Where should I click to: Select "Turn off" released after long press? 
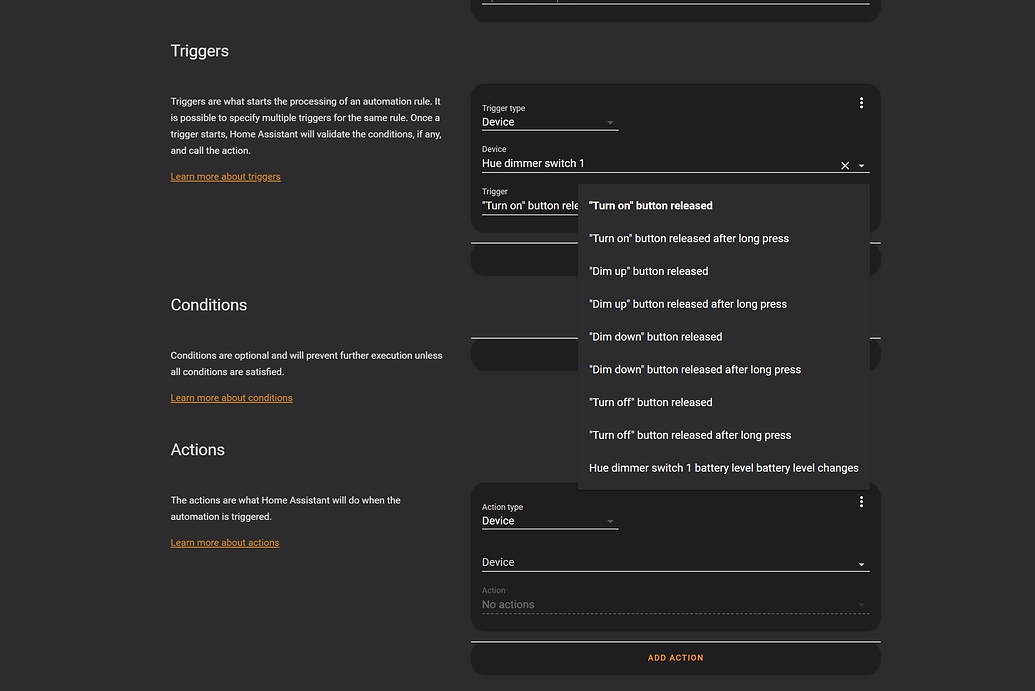[690, 436]
